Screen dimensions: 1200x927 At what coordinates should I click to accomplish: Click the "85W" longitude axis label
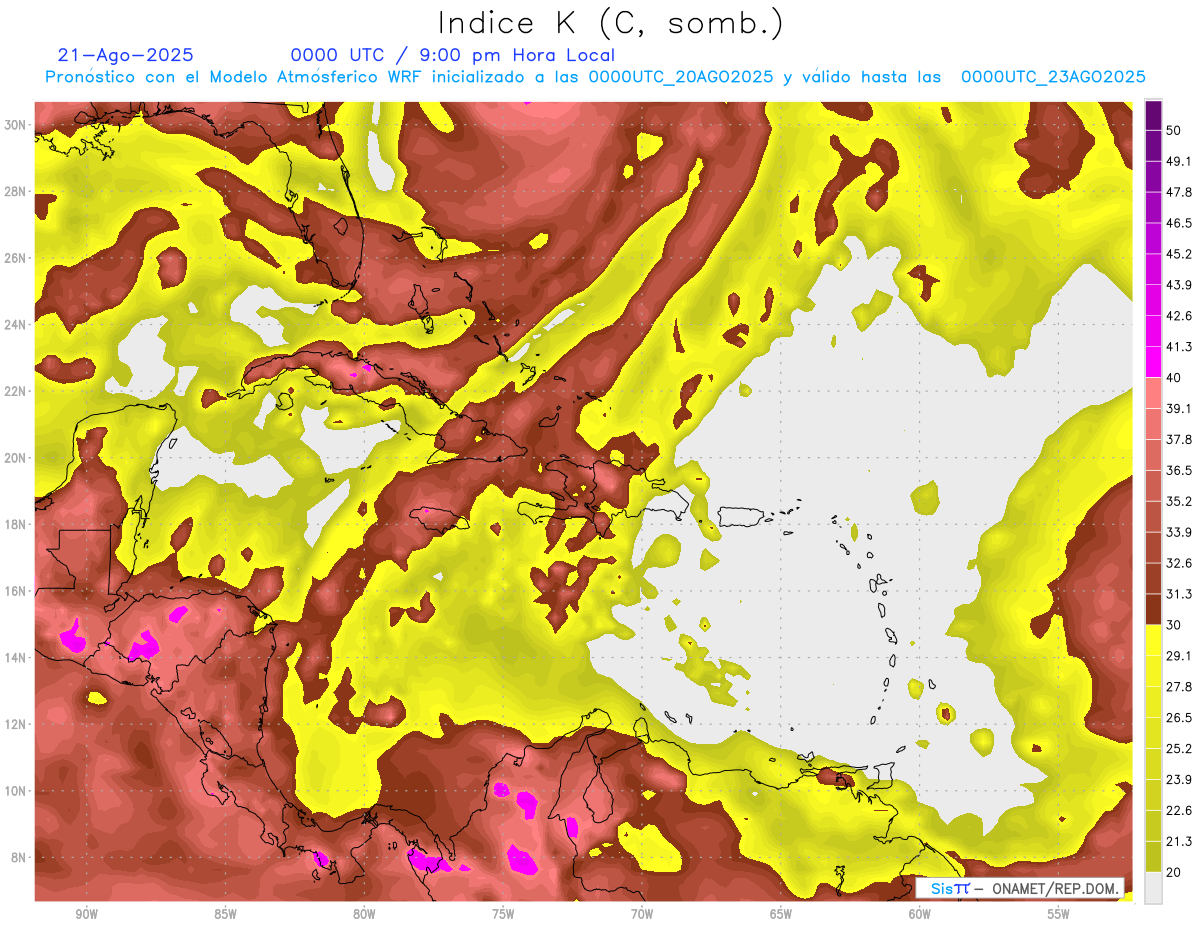[x=225, y=914]
